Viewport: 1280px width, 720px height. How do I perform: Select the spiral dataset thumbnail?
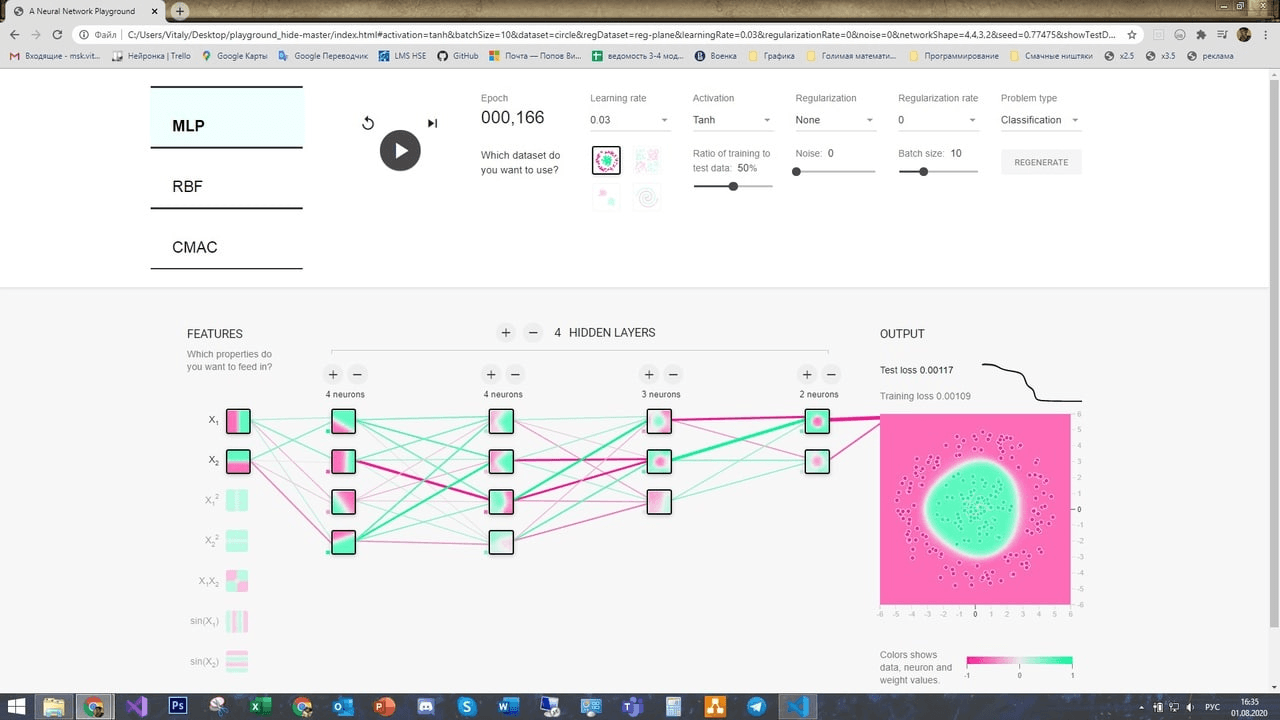coord(647,197)
